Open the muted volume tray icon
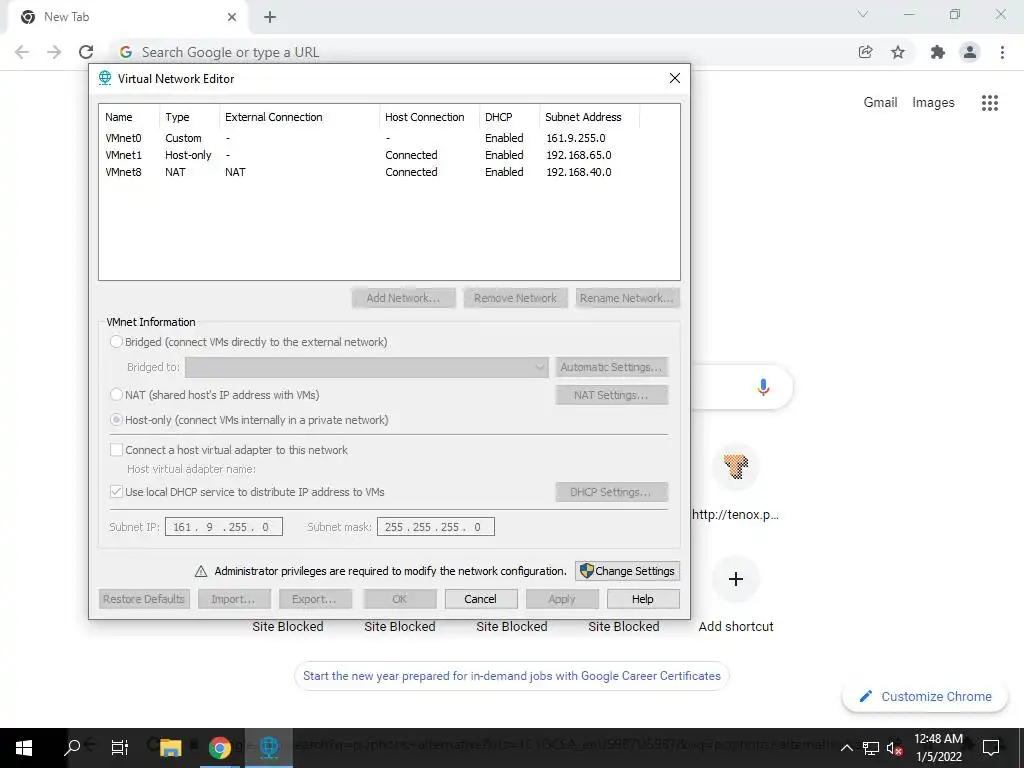This screenshot has width=1024, height=768. 895,748
